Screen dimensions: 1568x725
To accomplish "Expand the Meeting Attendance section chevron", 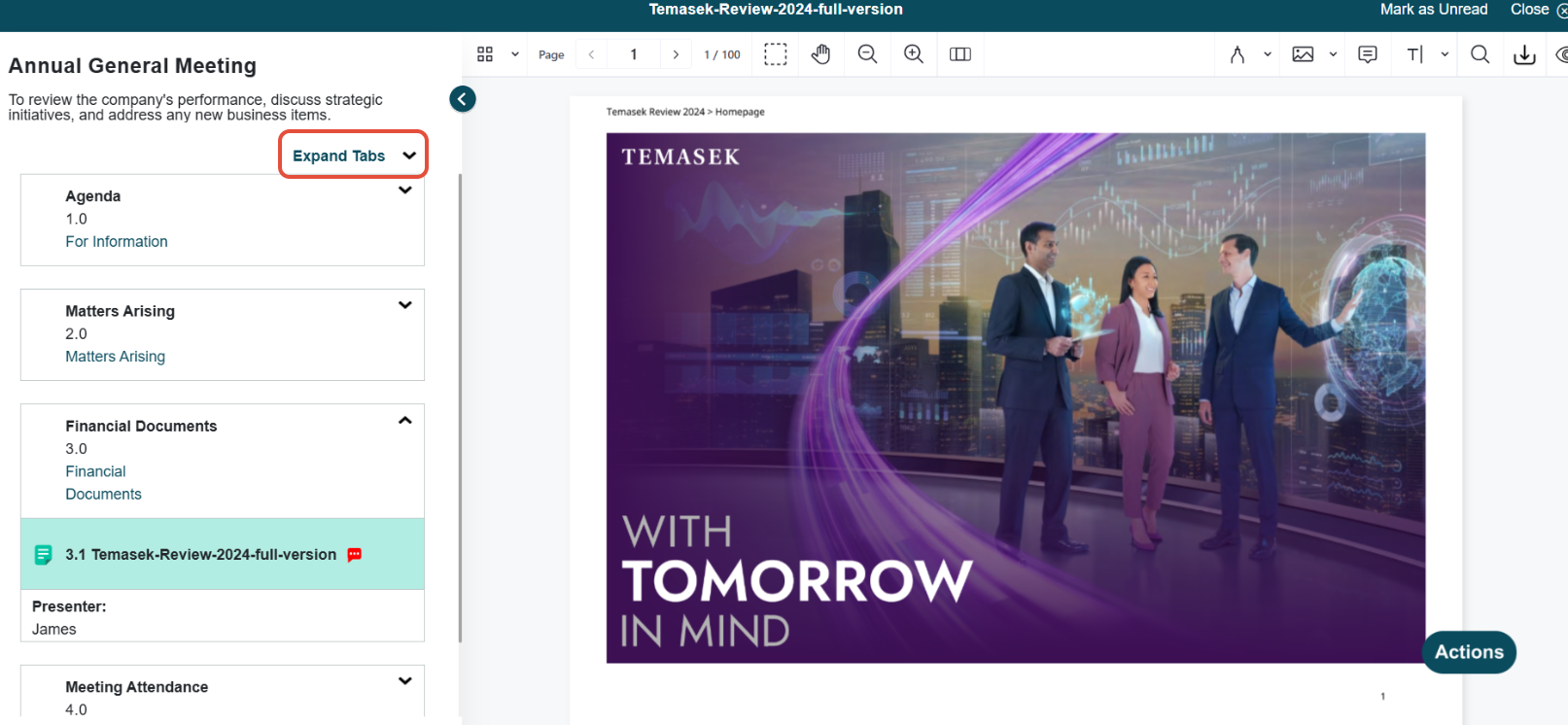I will (405, 681).
